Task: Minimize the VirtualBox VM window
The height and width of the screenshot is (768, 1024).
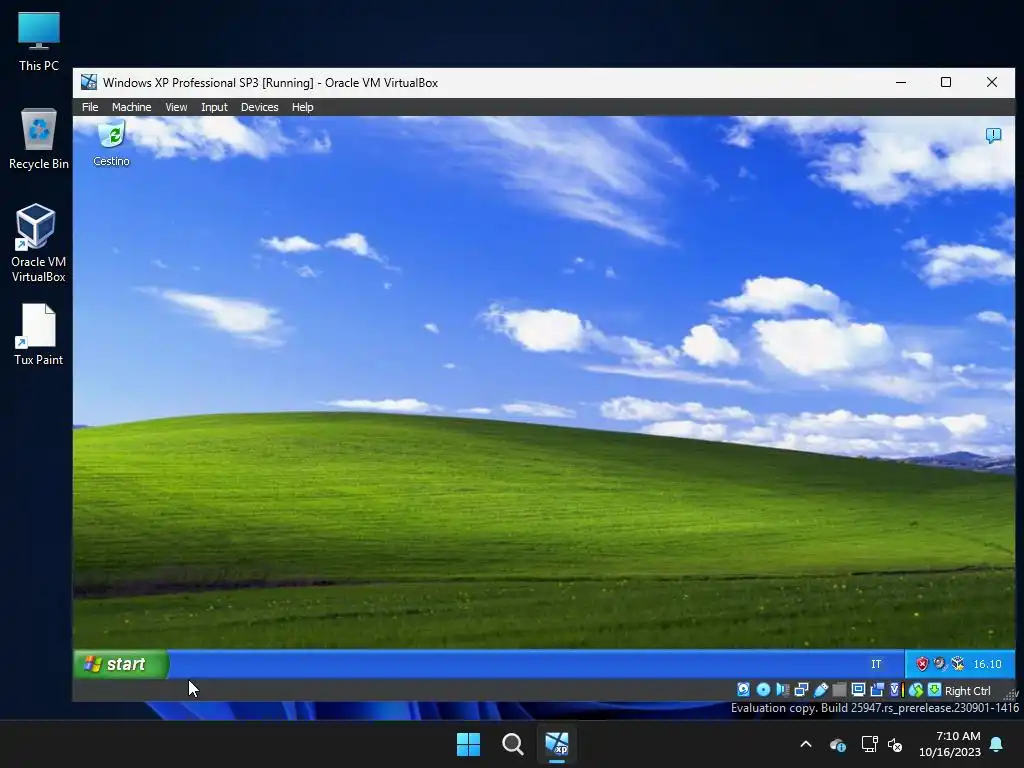Action: tap(901, 82)
